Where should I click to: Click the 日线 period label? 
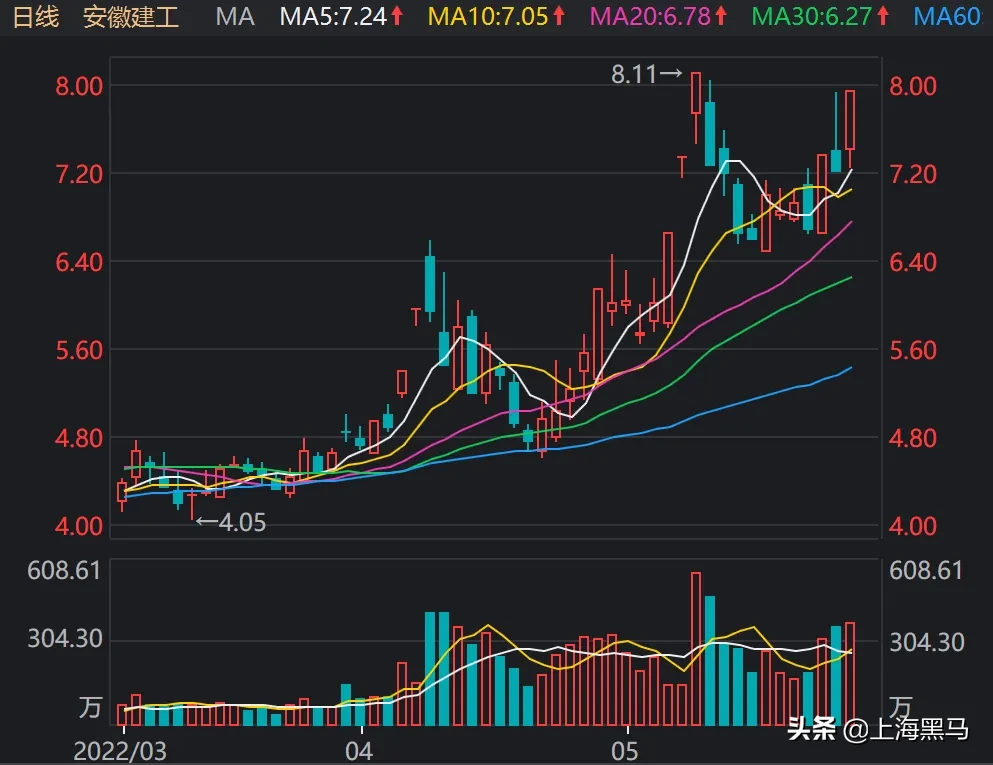click(x=36, y=17)
